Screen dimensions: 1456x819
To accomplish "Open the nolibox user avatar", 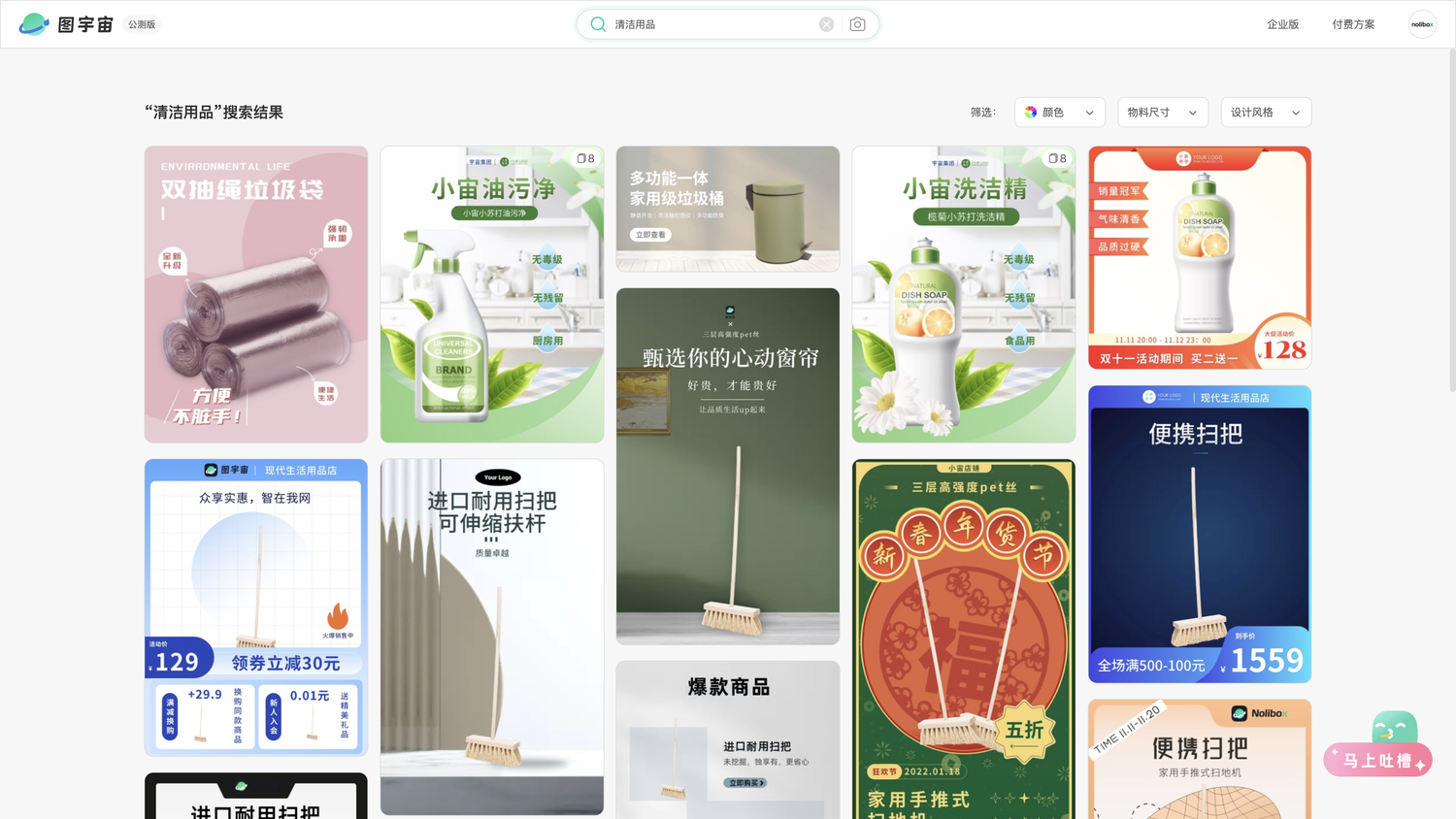I will pyautogui.click(x=1422, y=24).
